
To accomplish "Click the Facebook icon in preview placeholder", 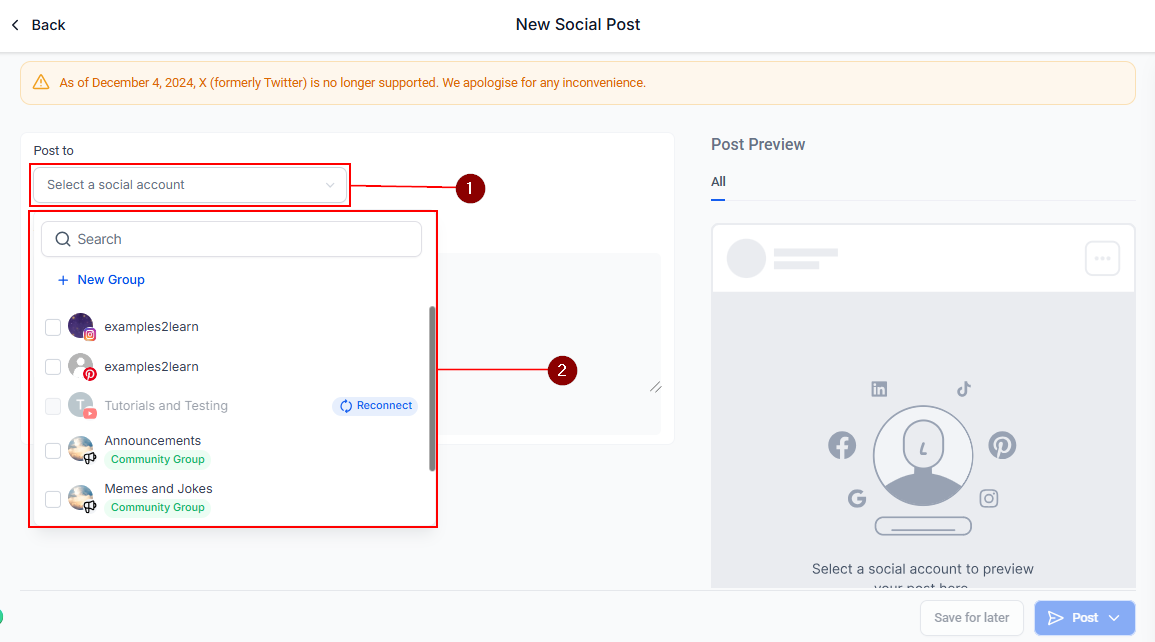I will (842, 445).
